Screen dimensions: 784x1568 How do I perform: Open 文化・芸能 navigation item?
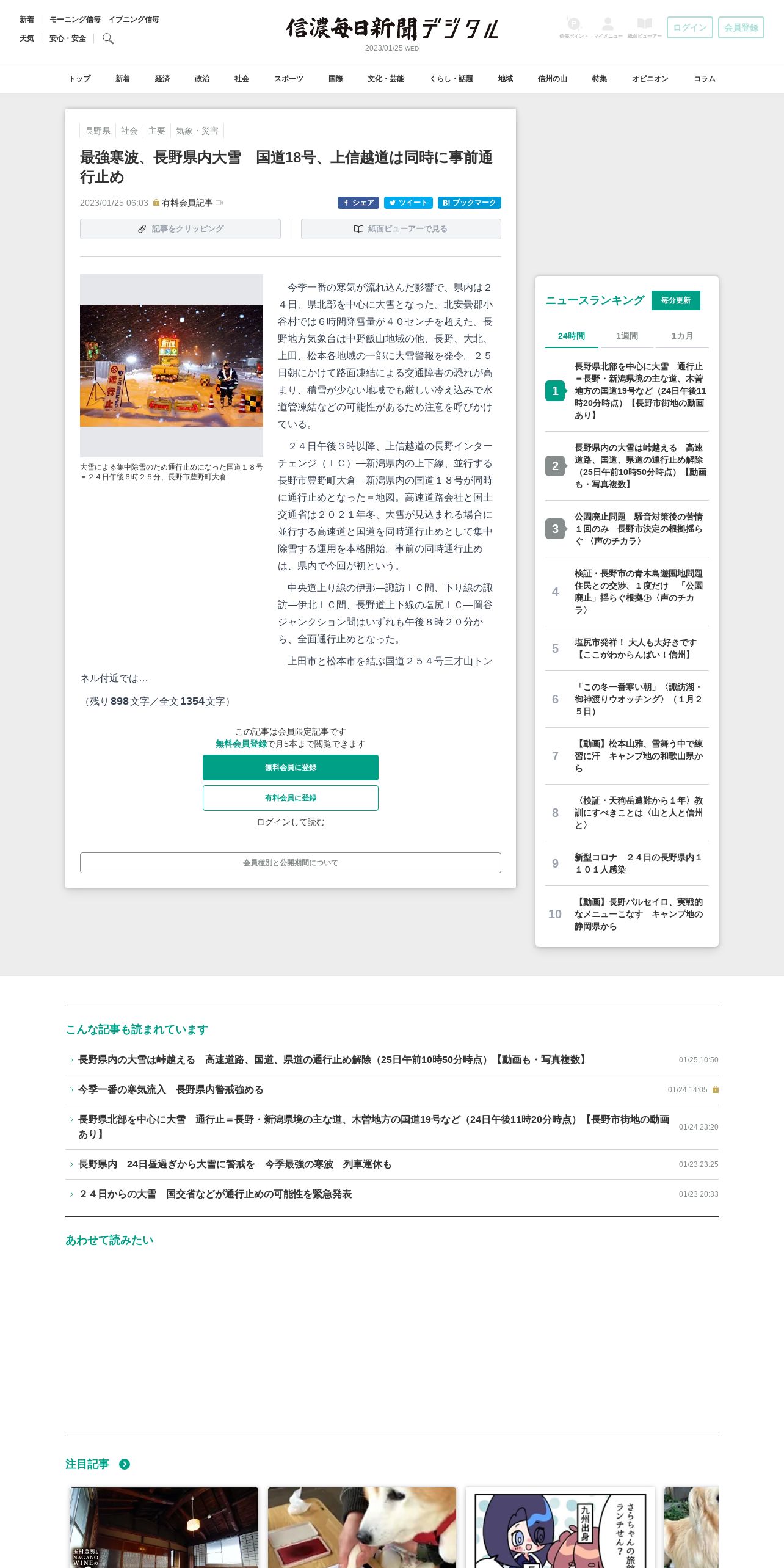click(386, 79)
